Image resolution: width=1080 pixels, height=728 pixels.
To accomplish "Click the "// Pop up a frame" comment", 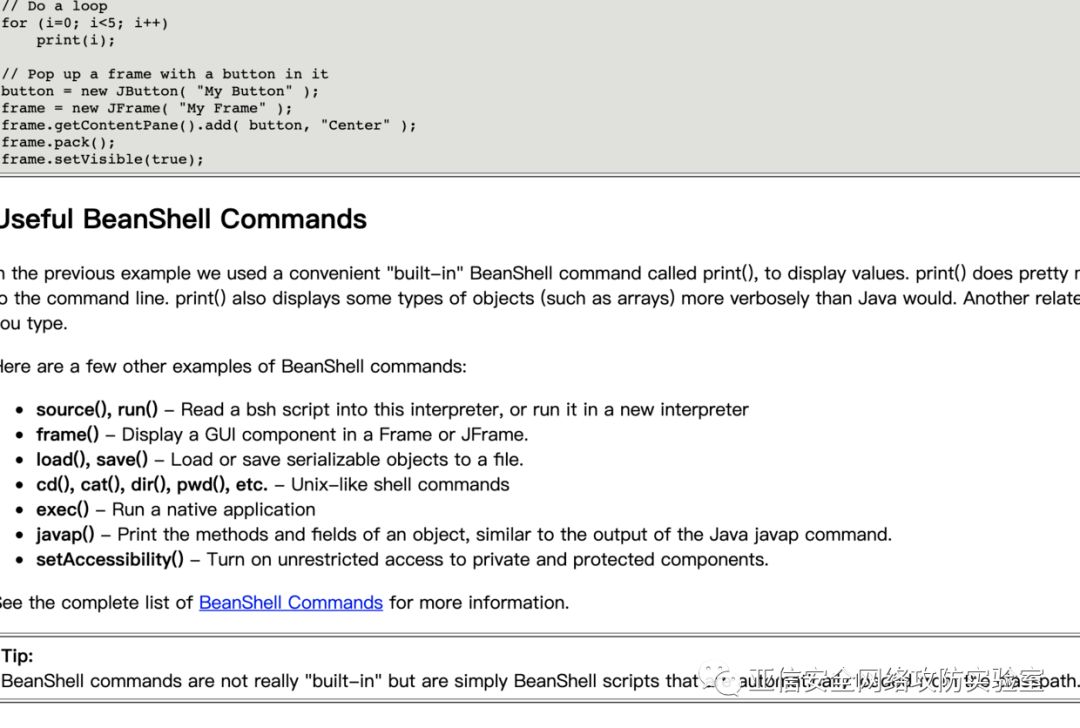I will (x=165, y=74).
